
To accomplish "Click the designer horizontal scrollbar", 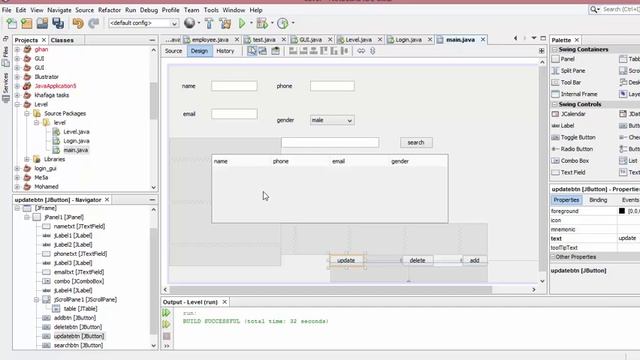I will coord(331,290).
